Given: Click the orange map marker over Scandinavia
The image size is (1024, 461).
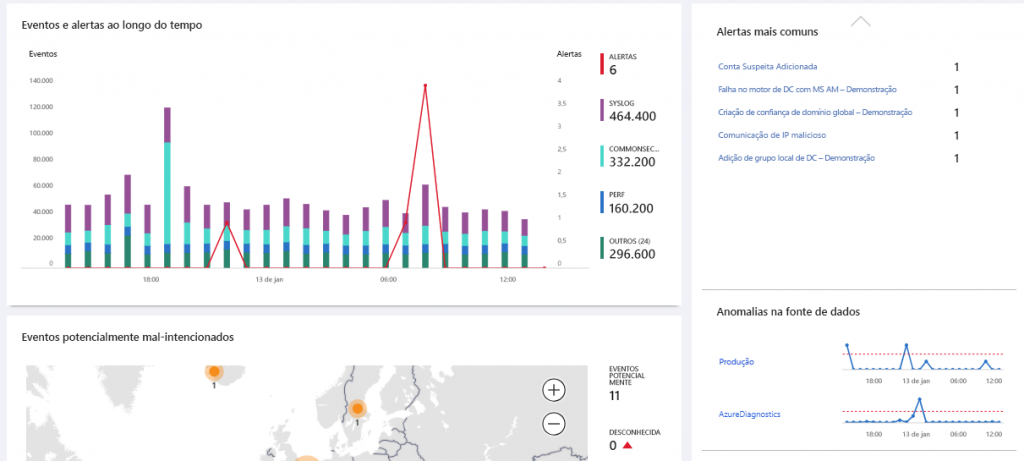Looking at the screenshot, I should (357, 407).
